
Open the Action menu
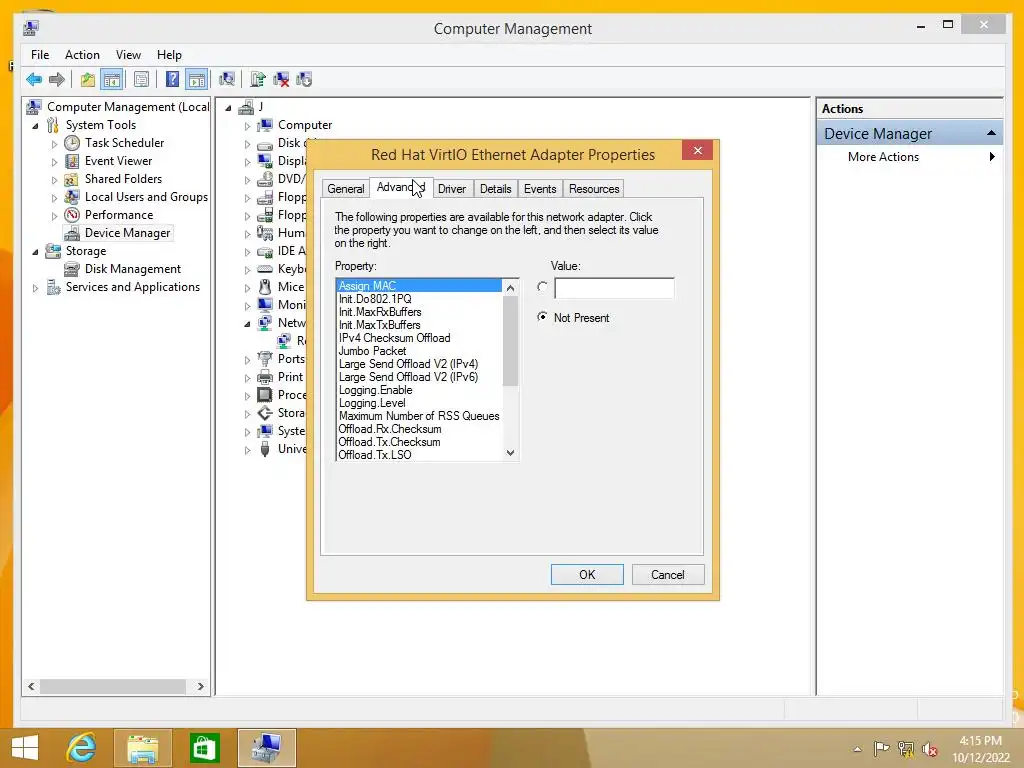coord(82,55)
